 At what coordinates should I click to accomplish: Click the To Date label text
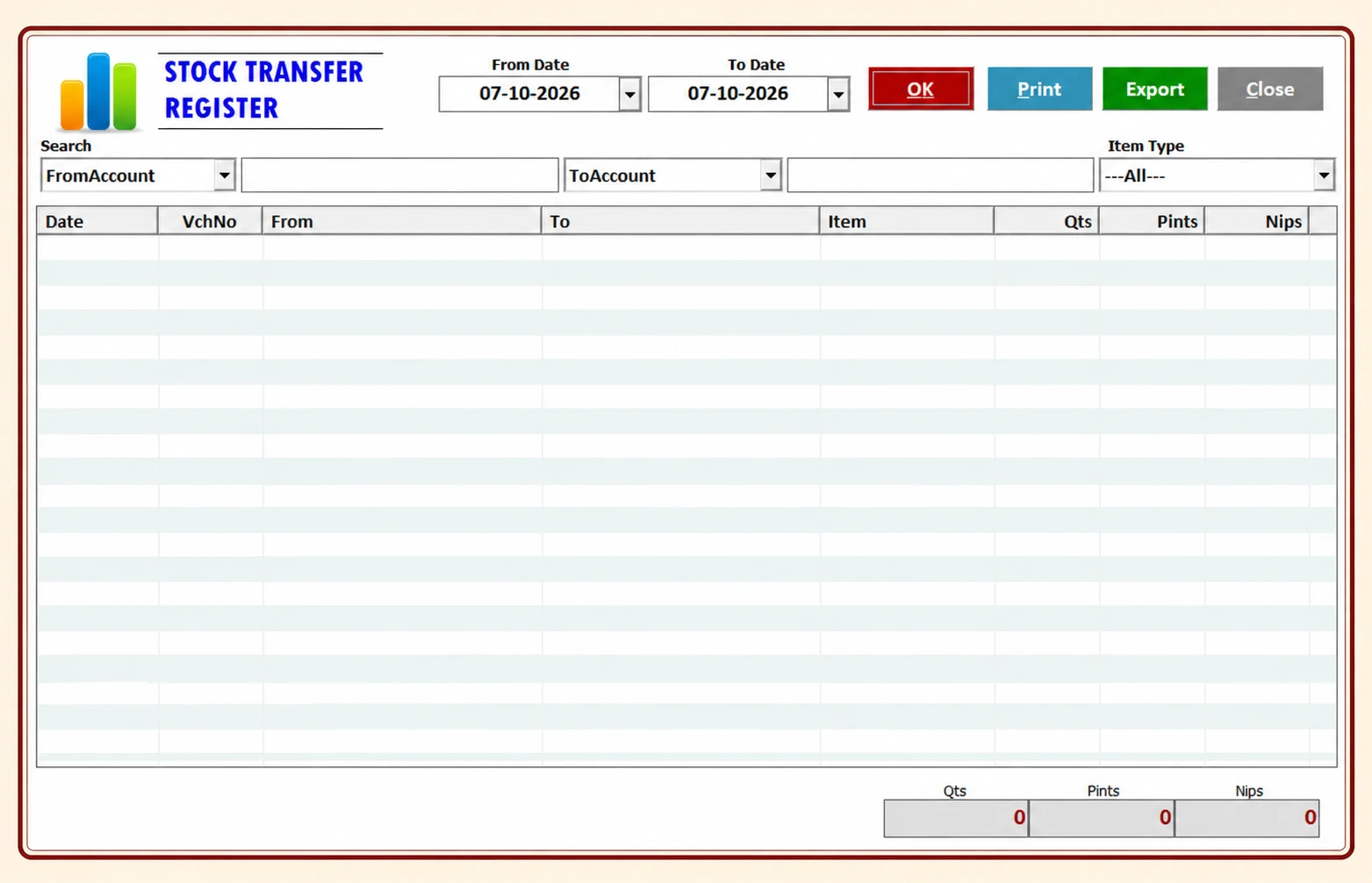pyautogui.click(x=756, y=64)
